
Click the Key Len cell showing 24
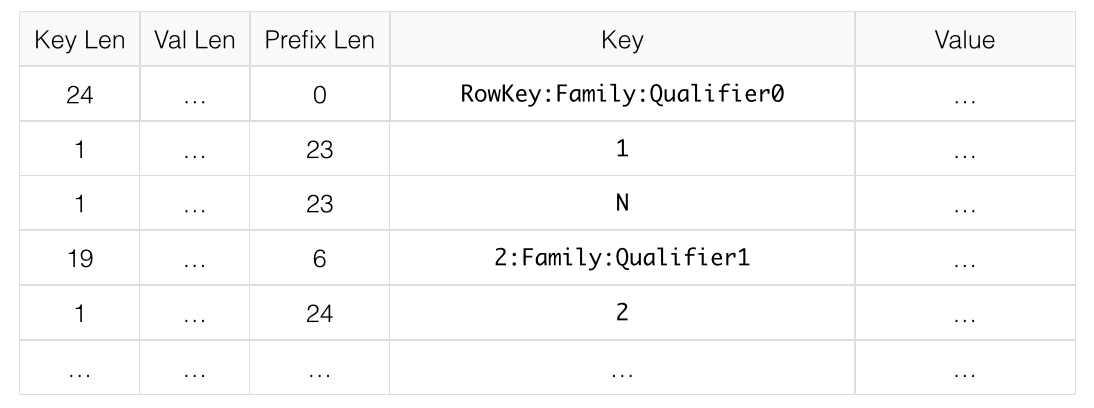point(79,96)
